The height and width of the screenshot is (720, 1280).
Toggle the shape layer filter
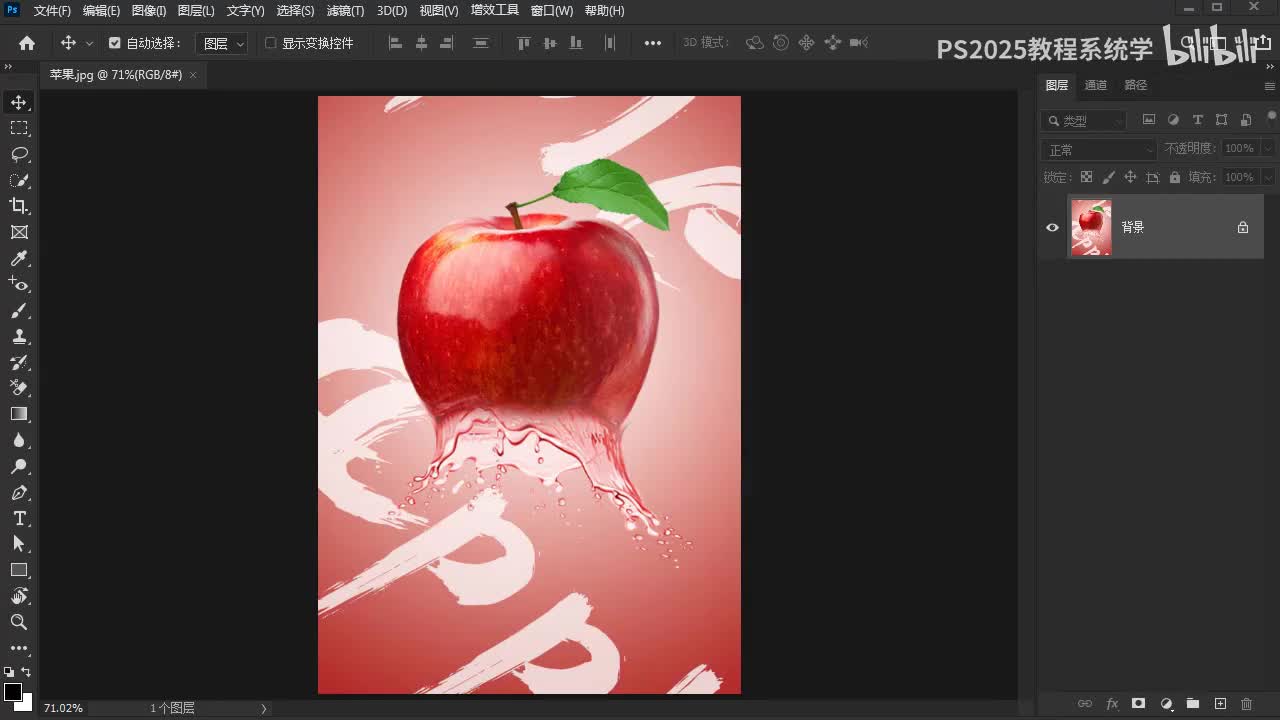[1222, 120]
